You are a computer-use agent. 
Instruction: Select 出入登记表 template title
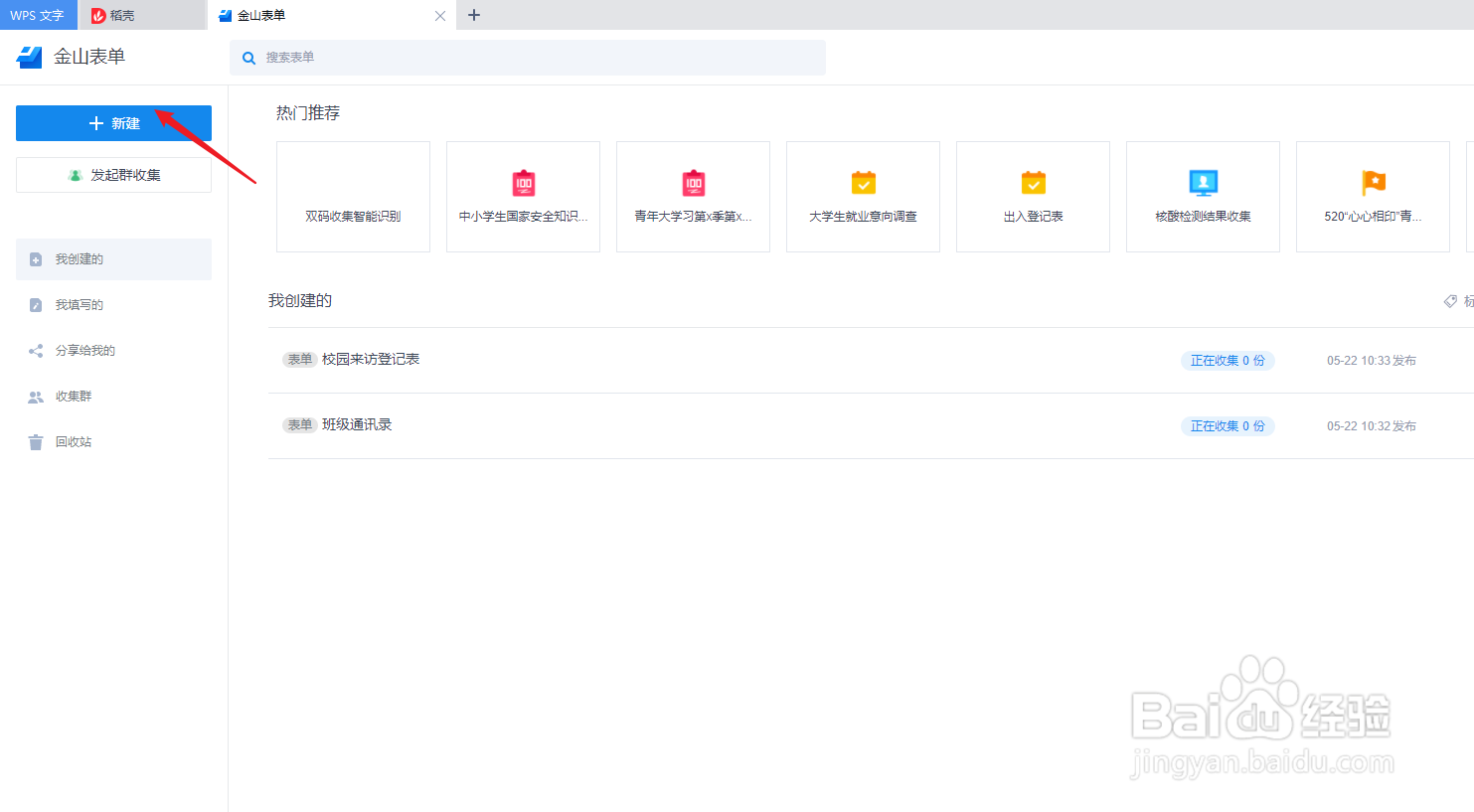tap(1034, 217)
